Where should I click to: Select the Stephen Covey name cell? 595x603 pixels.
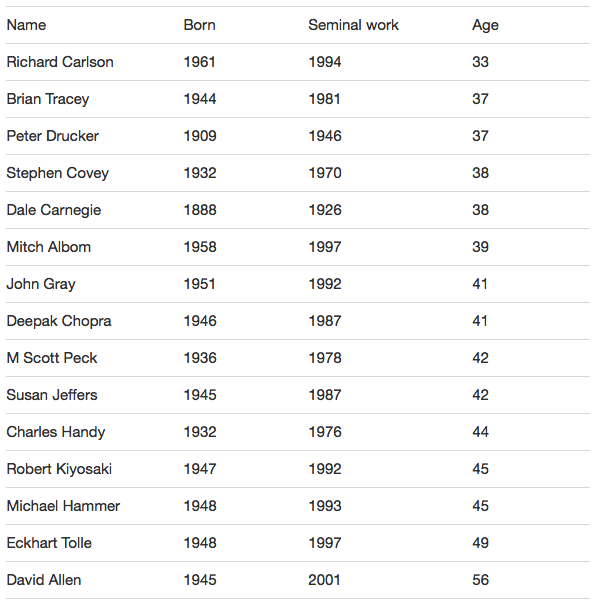[x=58, y=173]
